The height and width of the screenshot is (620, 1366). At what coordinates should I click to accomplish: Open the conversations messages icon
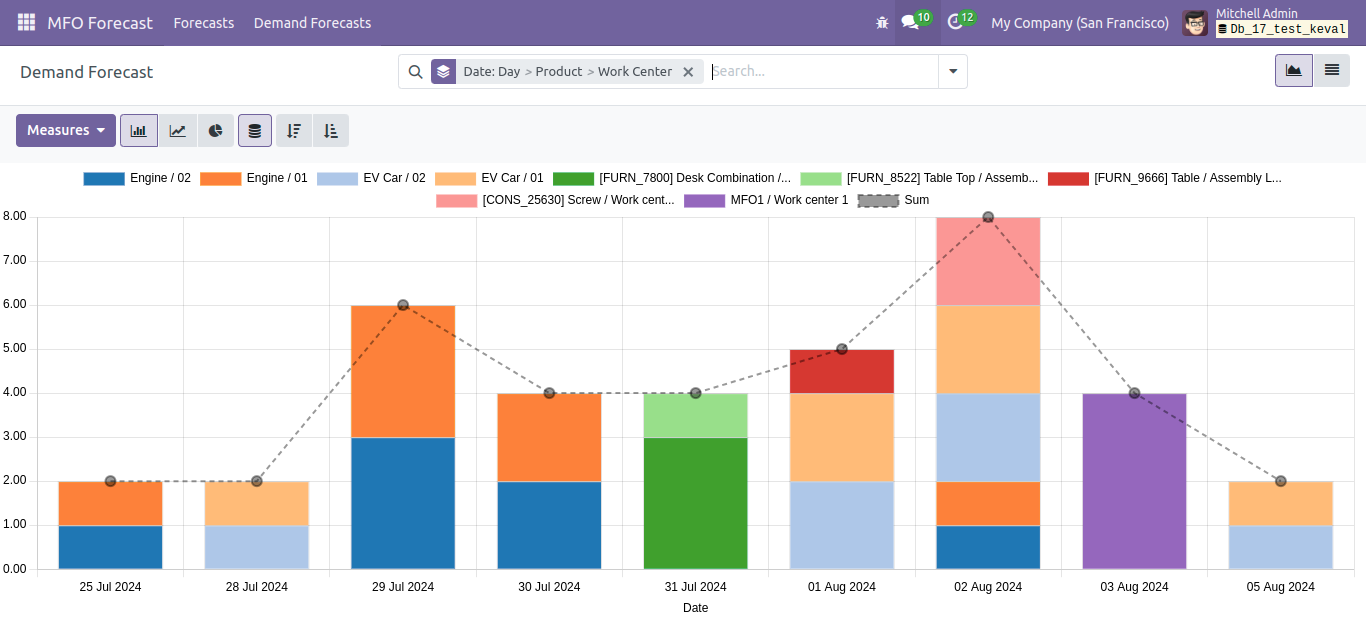click(x=909, y=22)
